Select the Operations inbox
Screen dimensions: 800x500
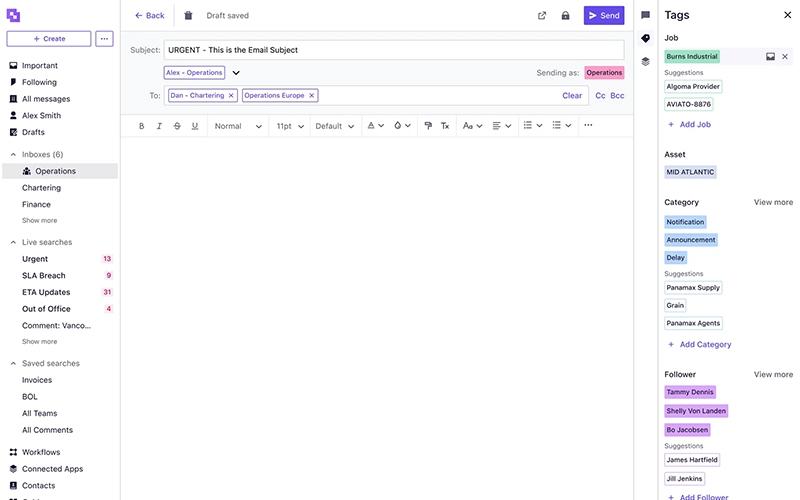[60, 171]
